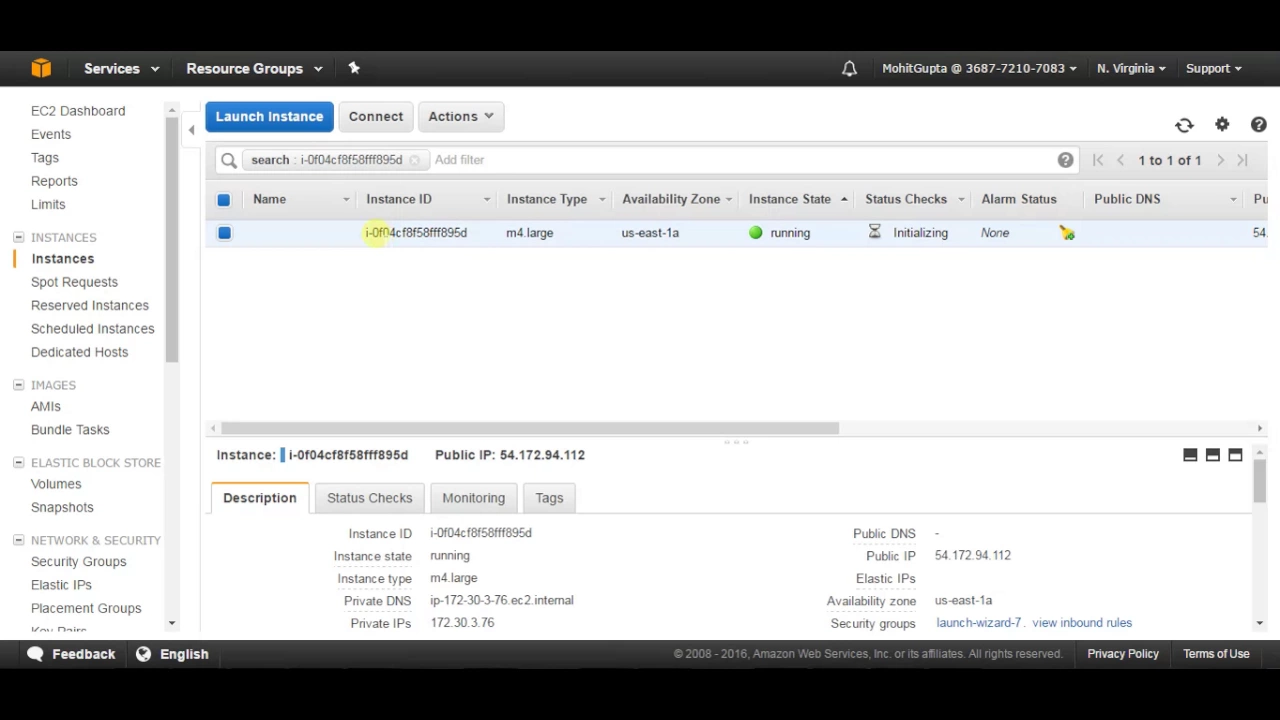This screenshot has height=720, width=1280.
Task: Open the launch-wizard-7 security group link
Action: (x=978, y=623)
